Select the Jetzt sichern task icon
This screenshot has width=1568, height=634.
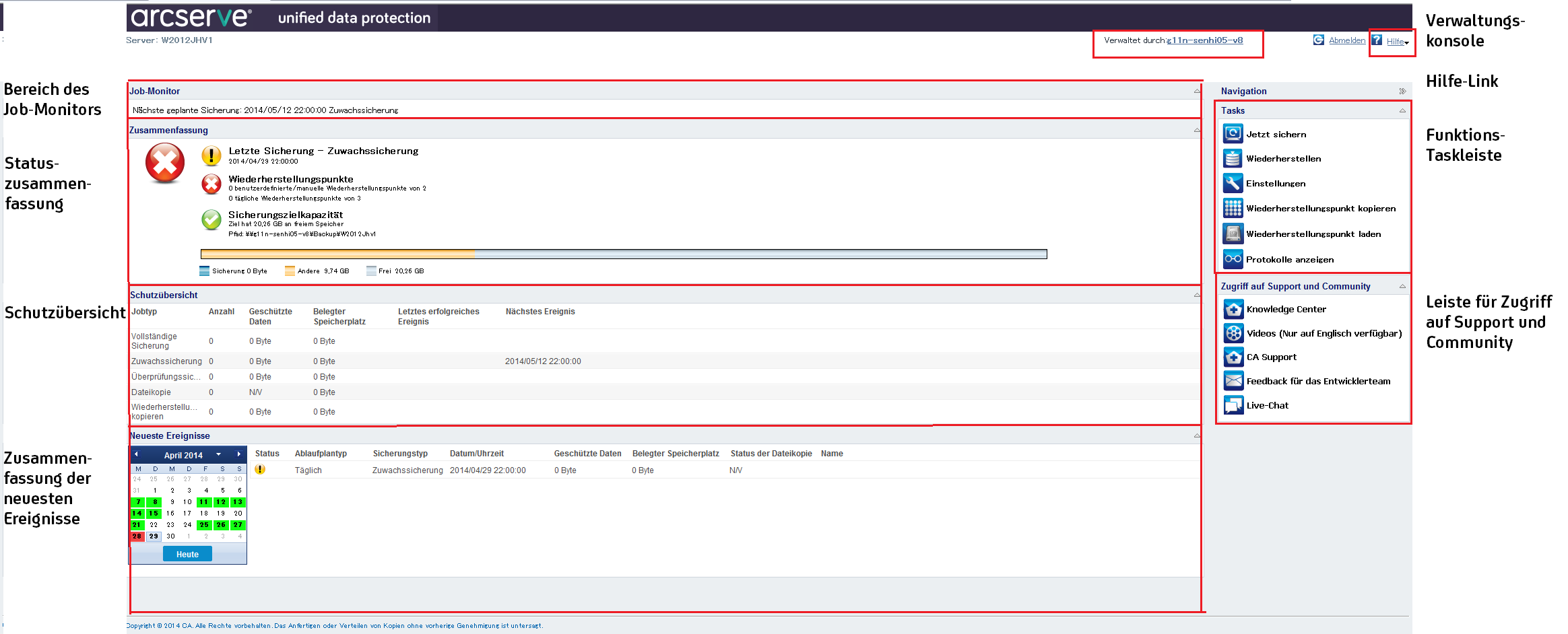click(1233, 134)
